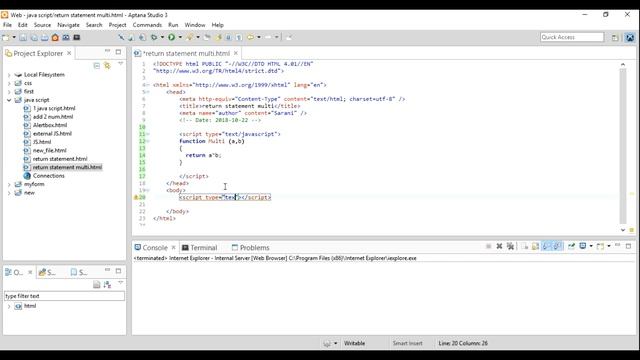Open the Navigate menu
Screen dimensions: 640x360
click(68, 25)
